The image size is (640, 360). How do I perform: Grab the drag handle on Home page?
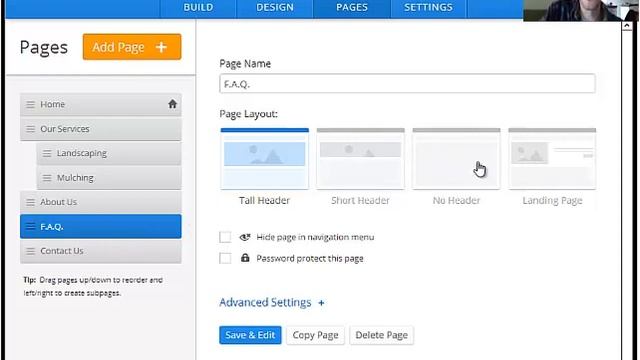click(31, 104)
